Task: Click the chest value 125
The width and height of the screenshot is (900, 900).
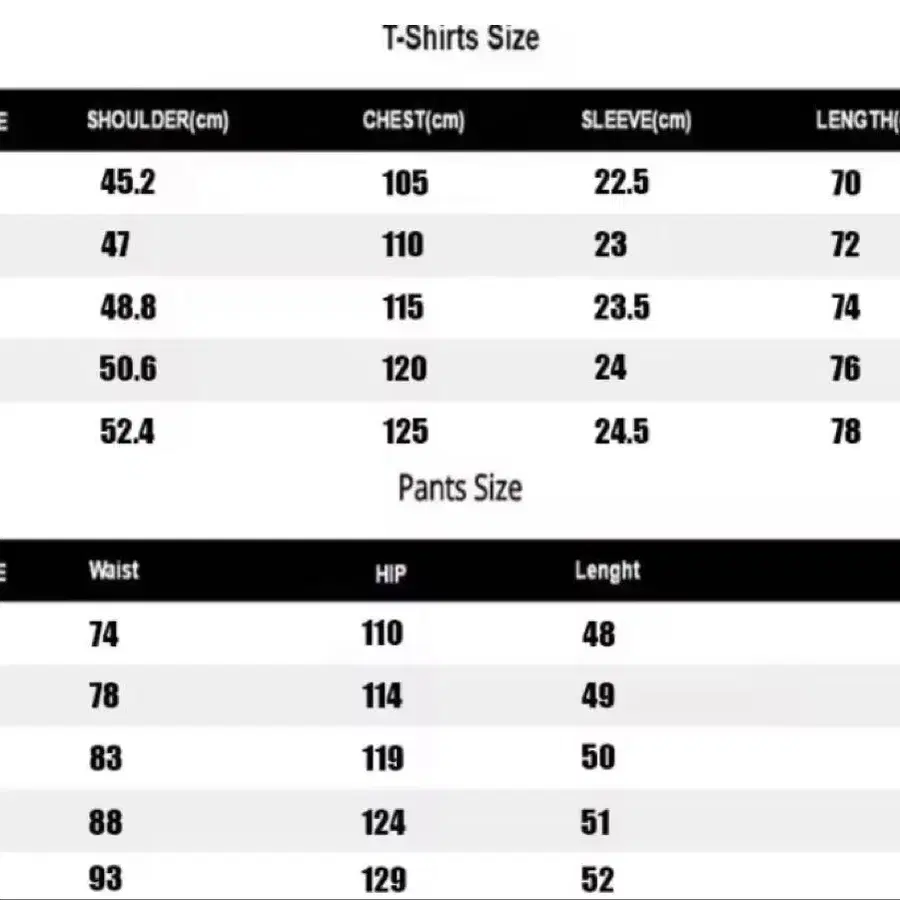Action: [405, 431]
